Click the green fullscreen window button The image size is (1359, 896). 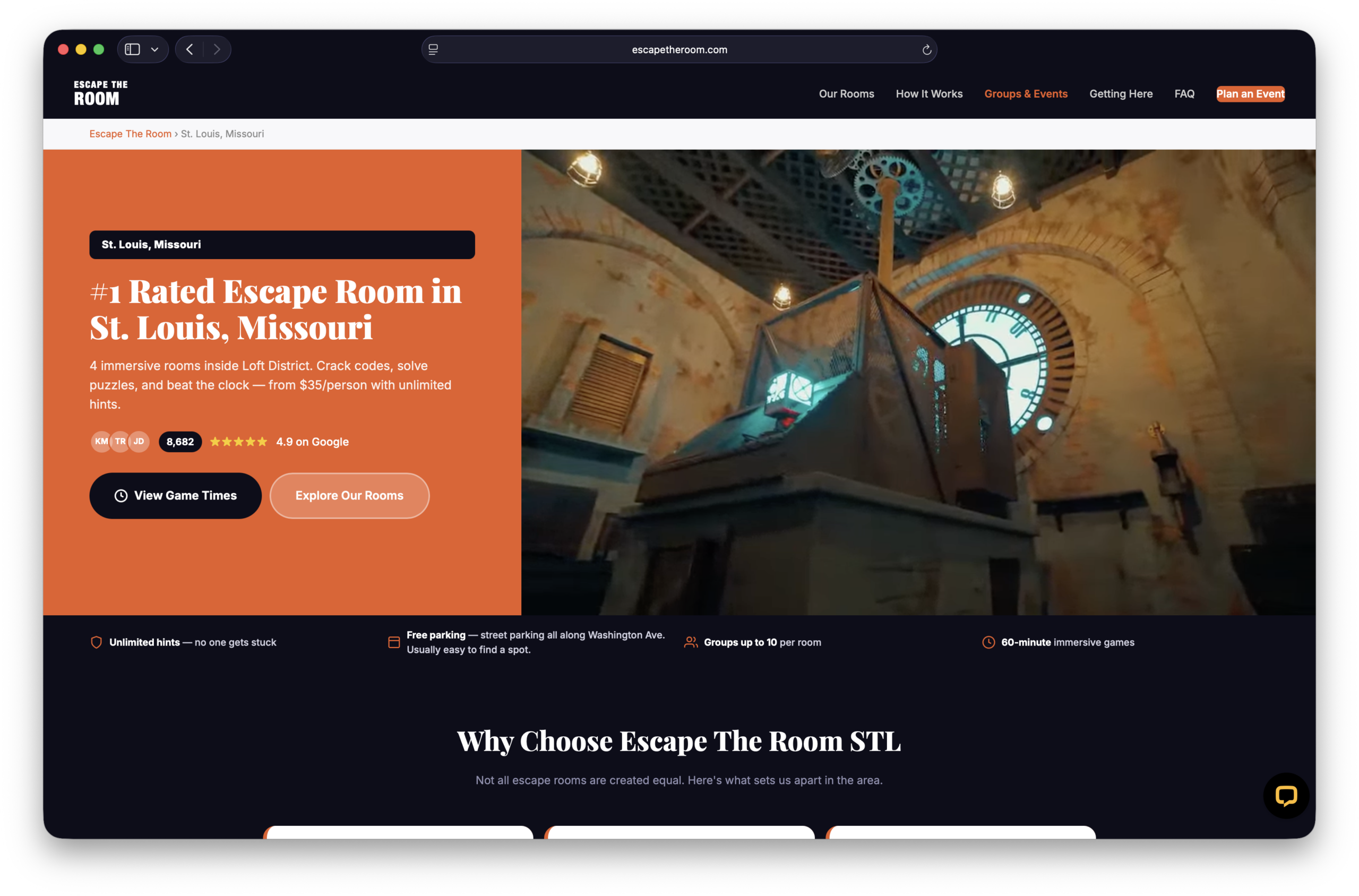click(99, 50)
